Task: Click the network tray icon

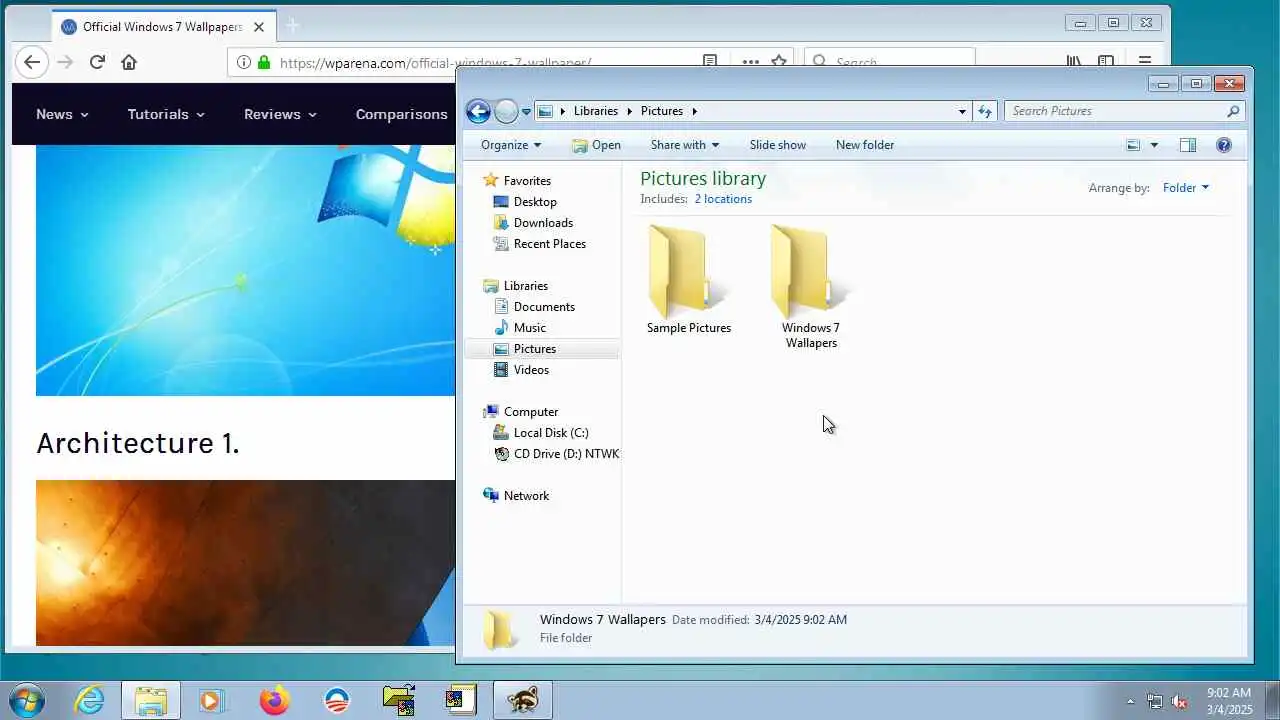Action: coord(1155,701)
